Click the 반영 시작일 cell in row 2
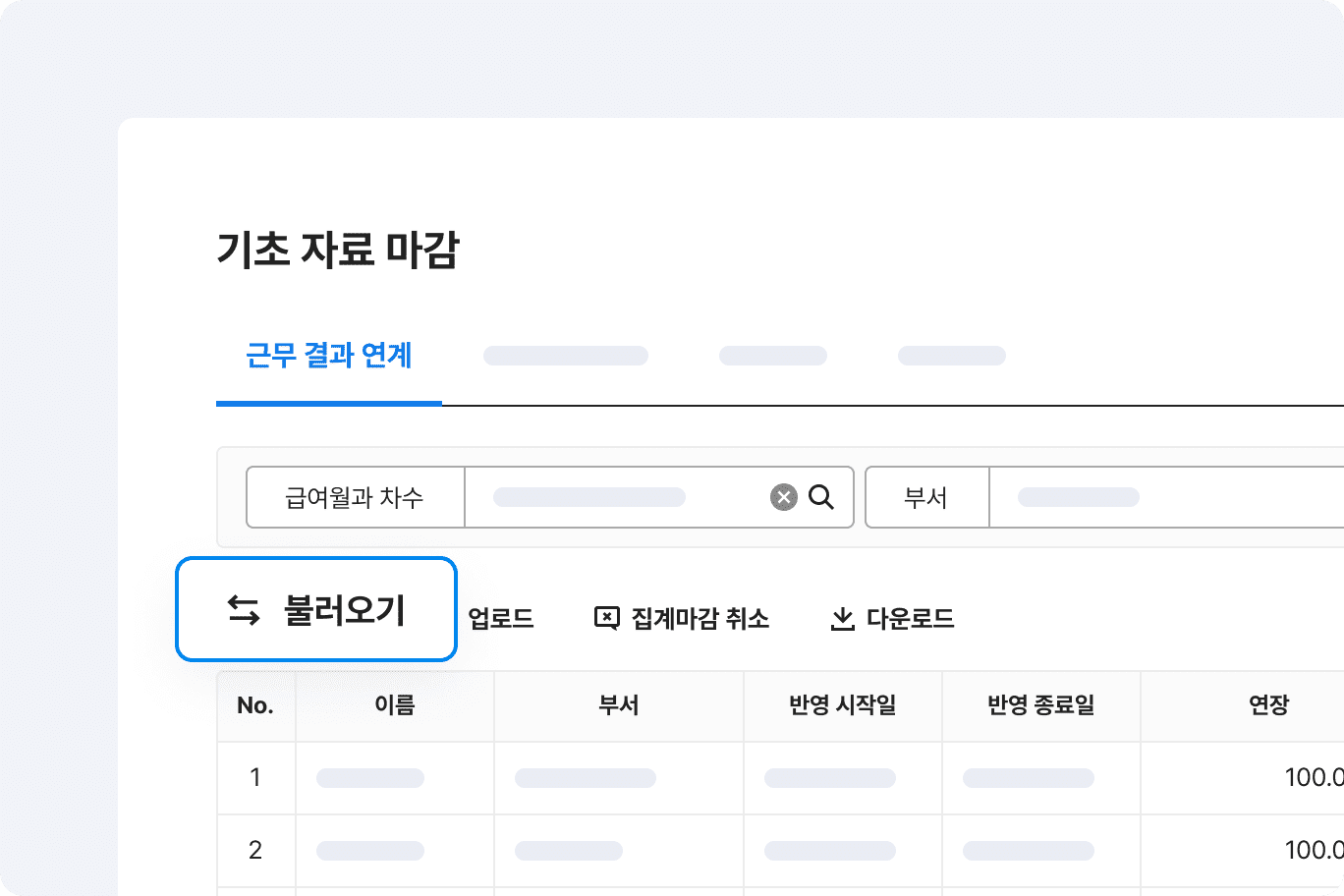Image resolution: width=1344 pixels, height=896 pixels. 843,851
